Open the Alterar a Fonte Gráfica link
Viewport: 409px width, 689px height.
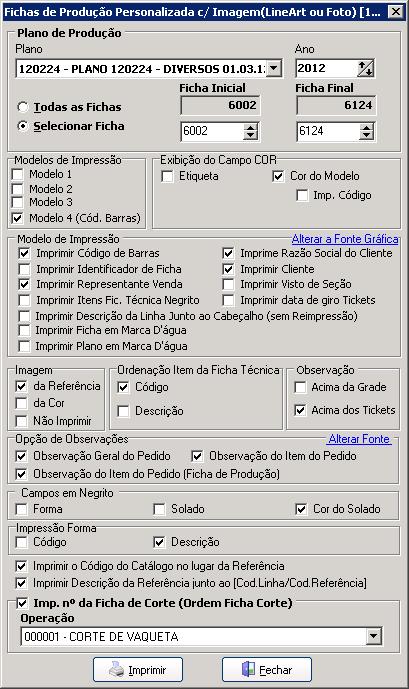(x=345, y=239)
